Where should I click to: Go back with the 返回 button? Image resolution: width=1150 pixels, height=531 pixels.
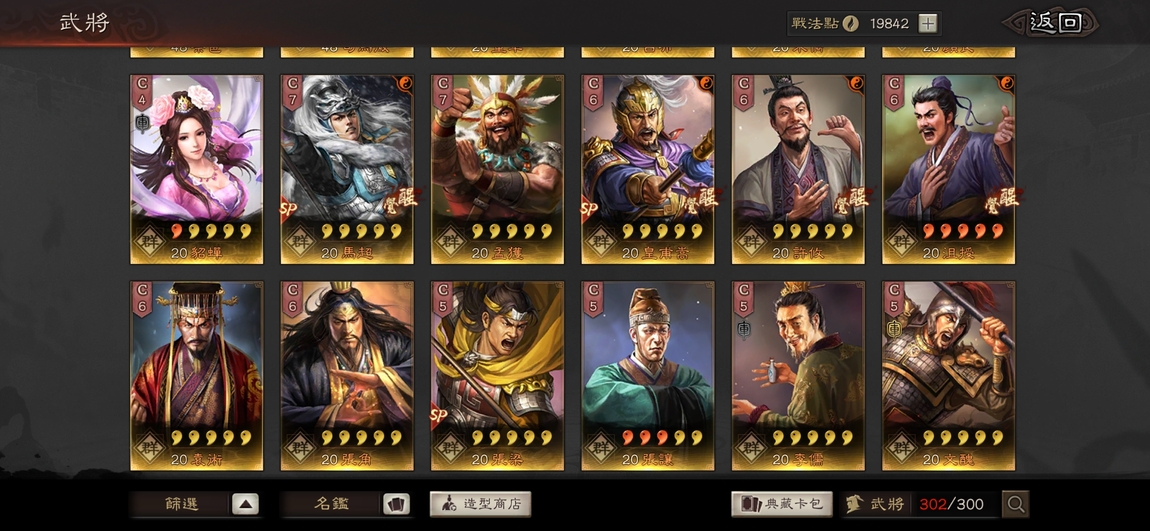pyautogui.click(x=1055, y=23)
